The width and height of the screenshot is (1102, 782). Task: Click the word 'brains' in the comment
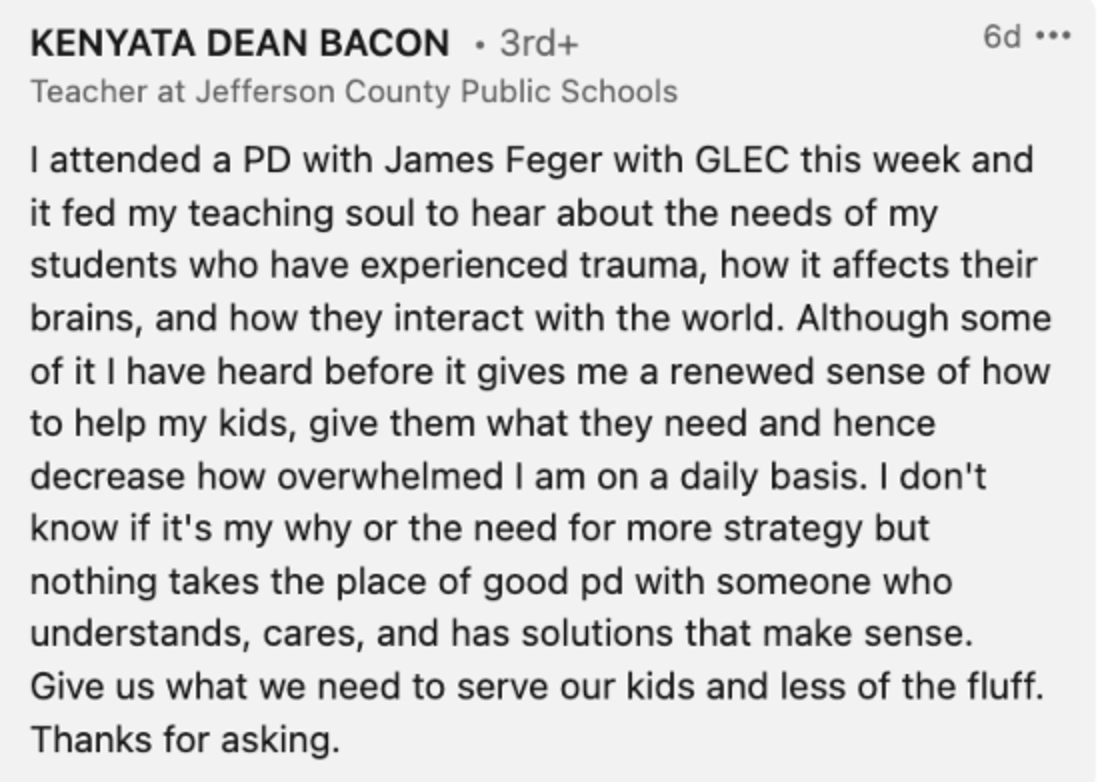87,318
